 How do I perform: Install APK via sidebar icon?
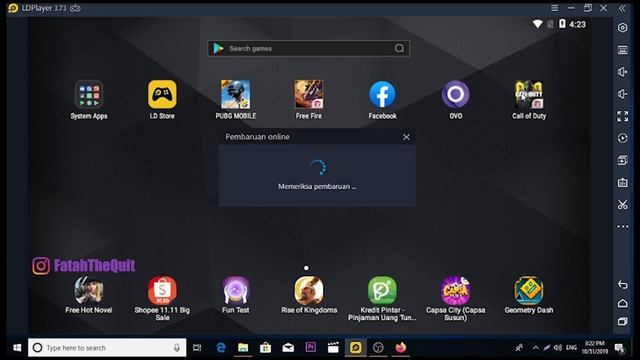[x=622, y=182]
